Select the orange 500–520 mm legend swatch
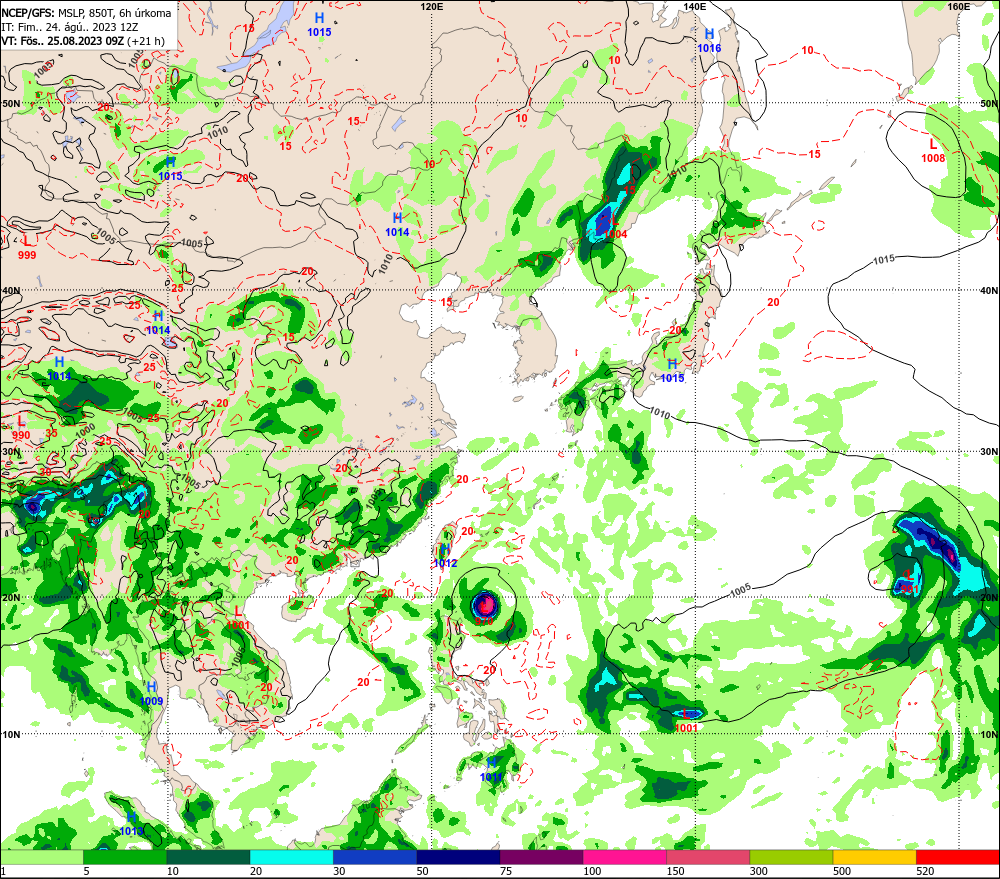 coord(875,857)
